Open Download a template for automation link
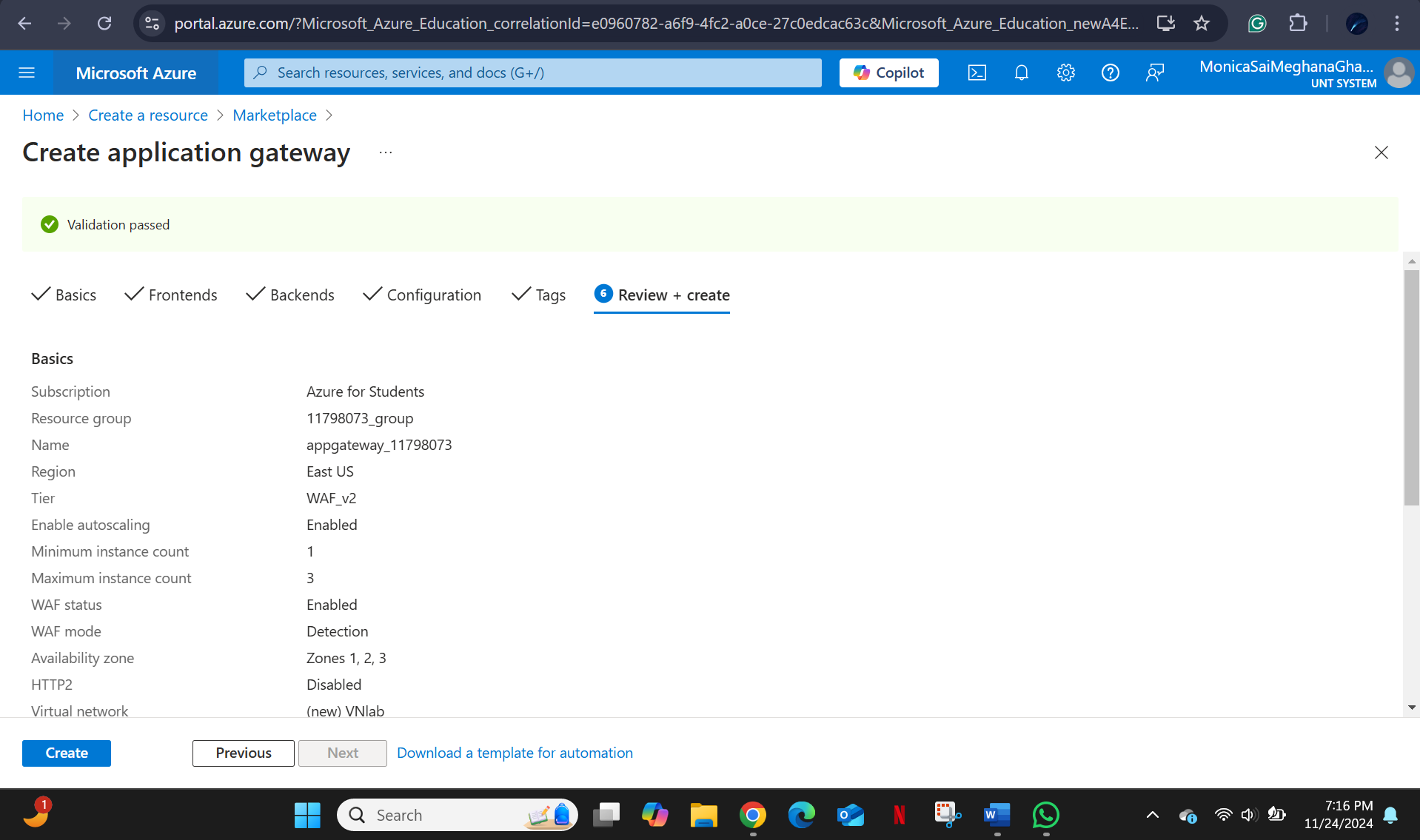1420x840 pixels. coord(515,753)
